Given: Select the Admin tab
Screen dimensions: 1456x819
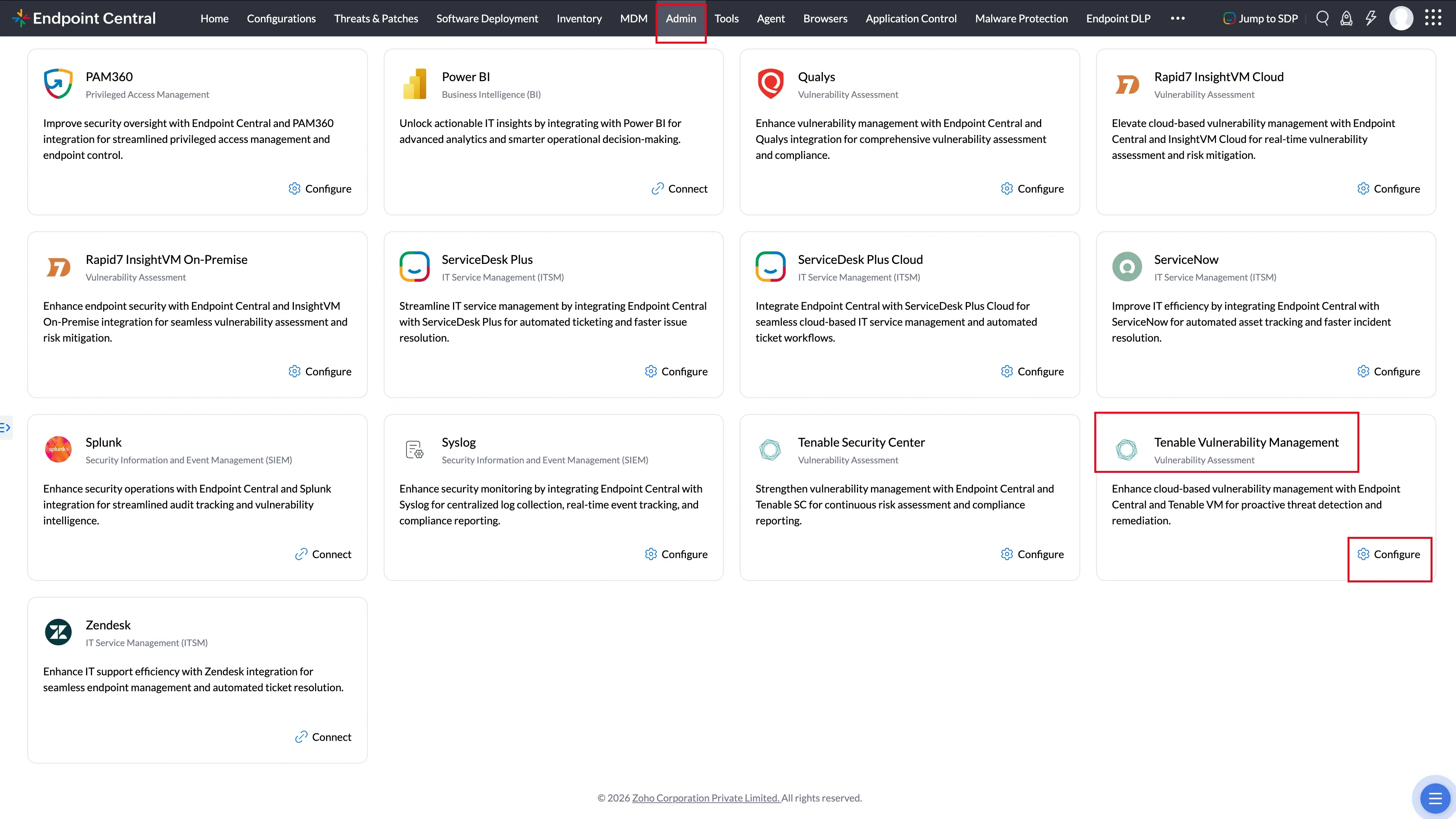Looking at the screenshot, I should point(681,19).
